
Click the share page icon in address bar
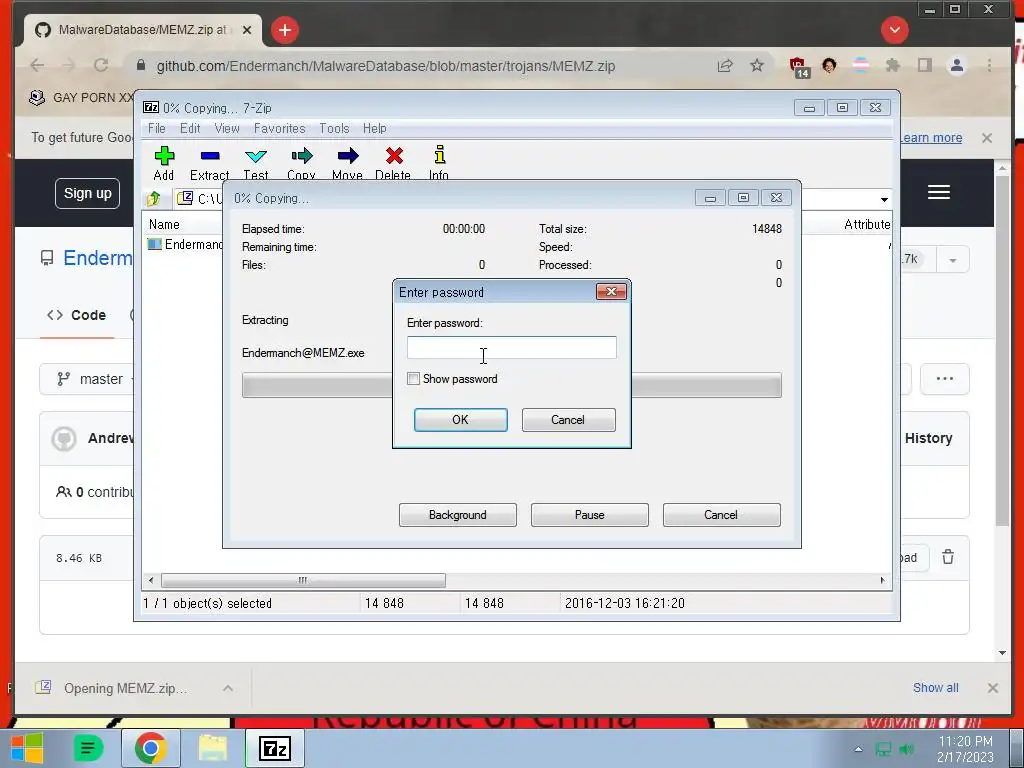coord(725,65)
